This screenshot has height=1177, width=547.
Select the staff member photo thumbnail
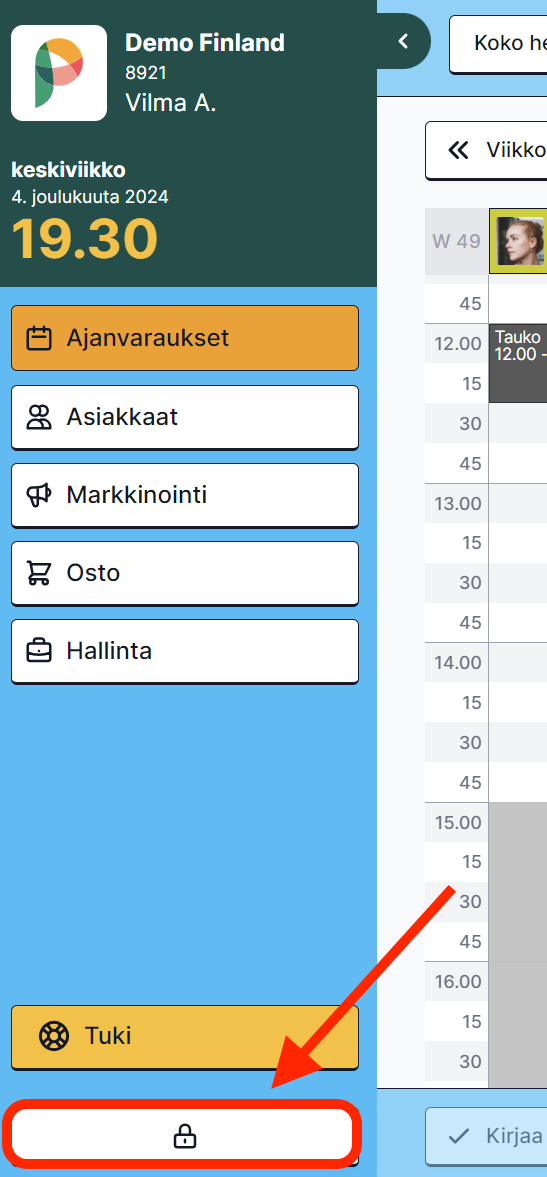(519, 241)
